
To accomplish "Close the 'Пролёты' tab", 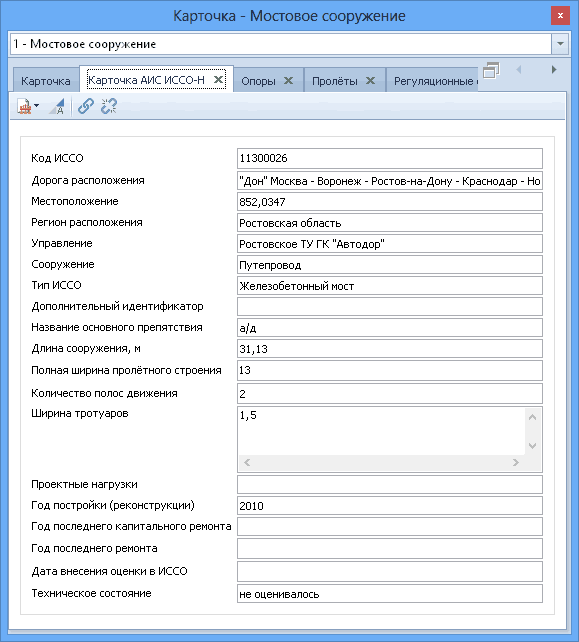I will coord(370,81).
